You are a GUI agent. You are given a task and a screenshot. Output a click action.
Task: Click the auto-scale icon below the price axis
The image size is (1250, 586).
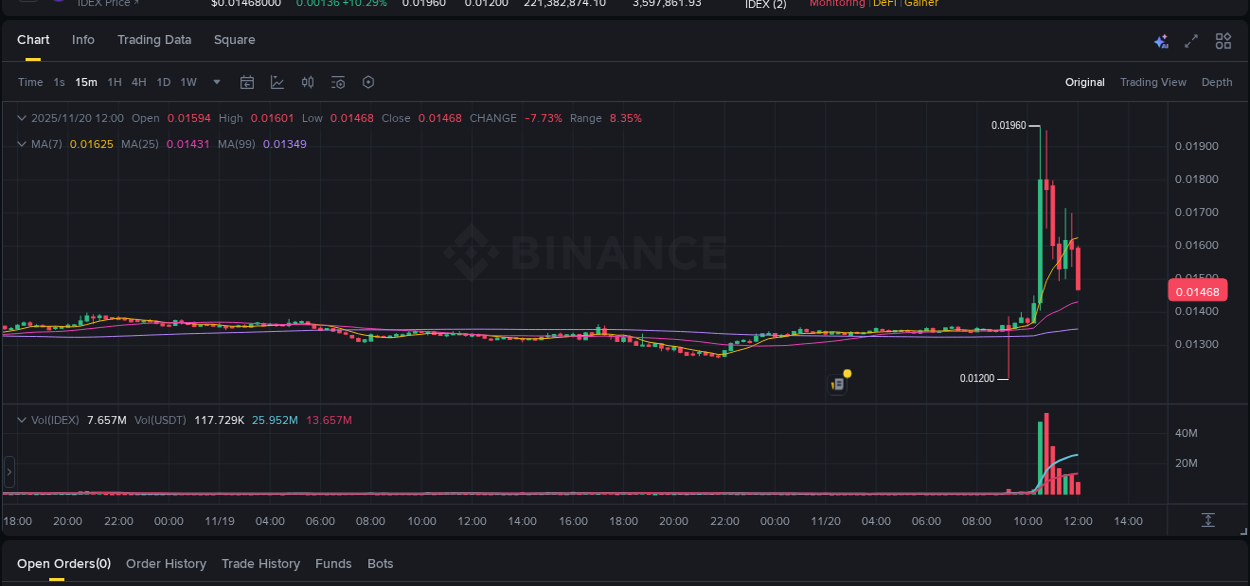pyautogui.click(x=1208, y=520)
